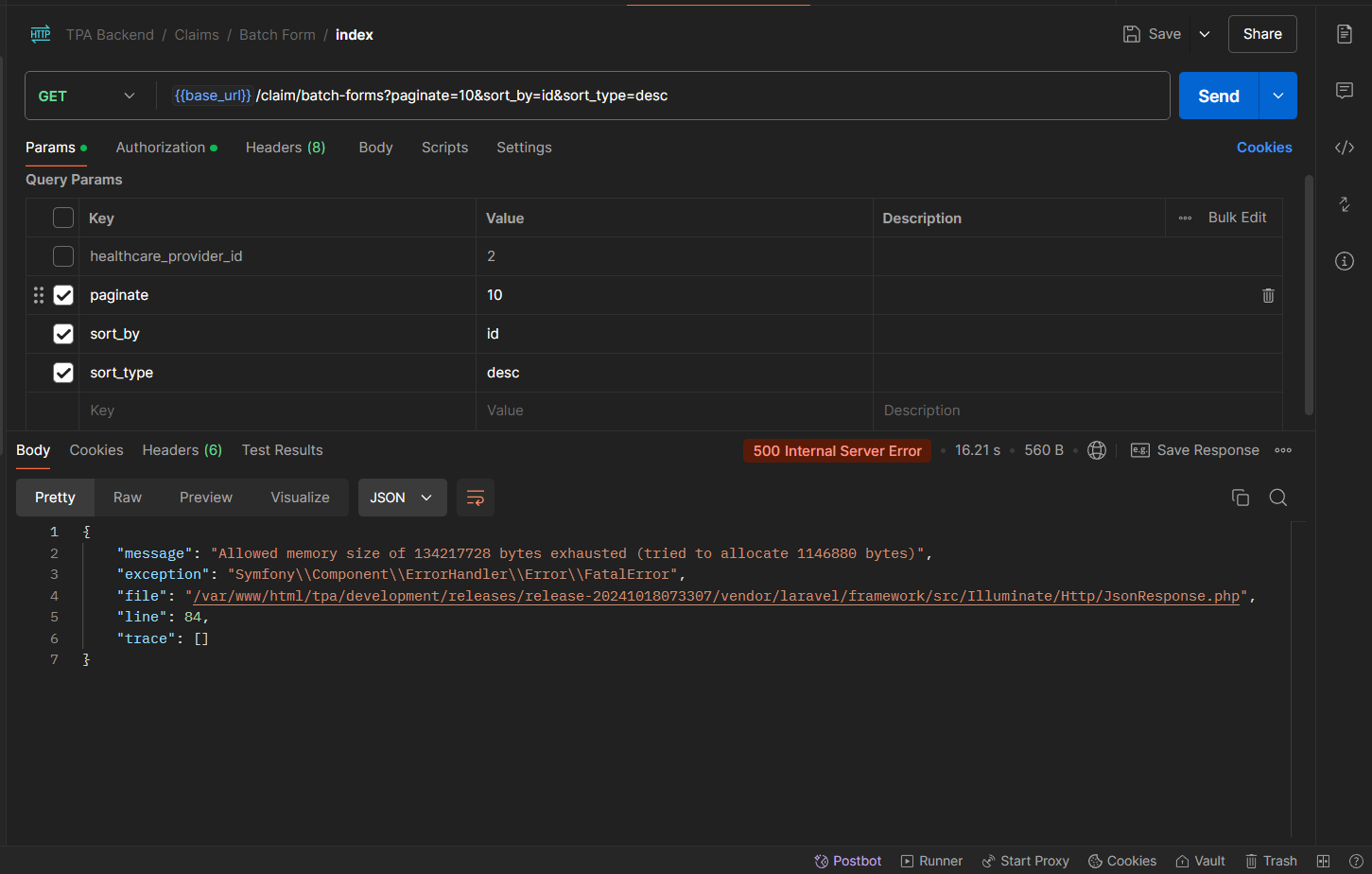Uncheck the sort_by parameter
Viewport: 1372px width, 874px height.
[63, 334]
